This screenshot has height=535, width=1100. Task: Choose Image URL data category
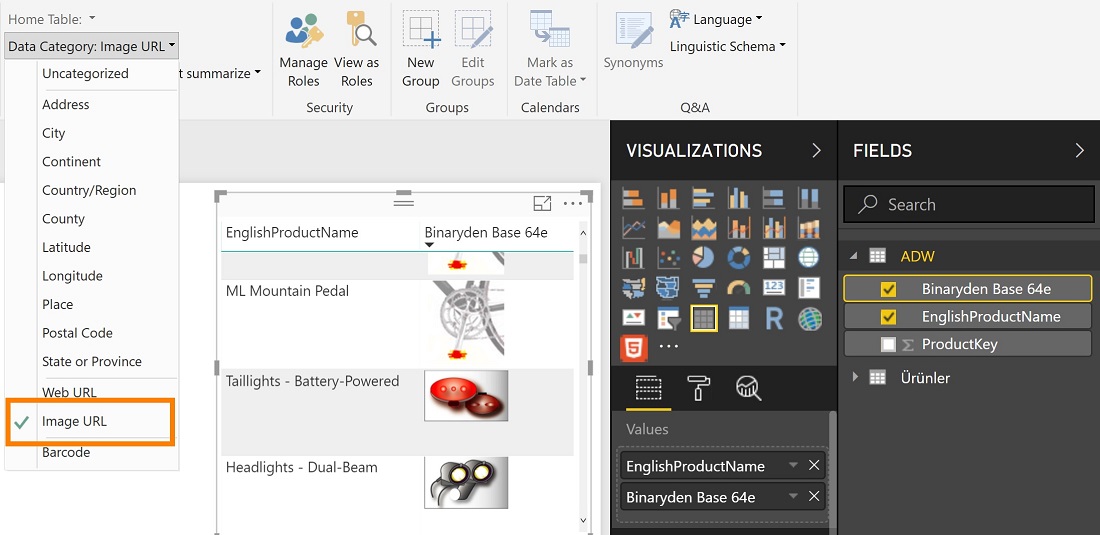pos(74,421)
